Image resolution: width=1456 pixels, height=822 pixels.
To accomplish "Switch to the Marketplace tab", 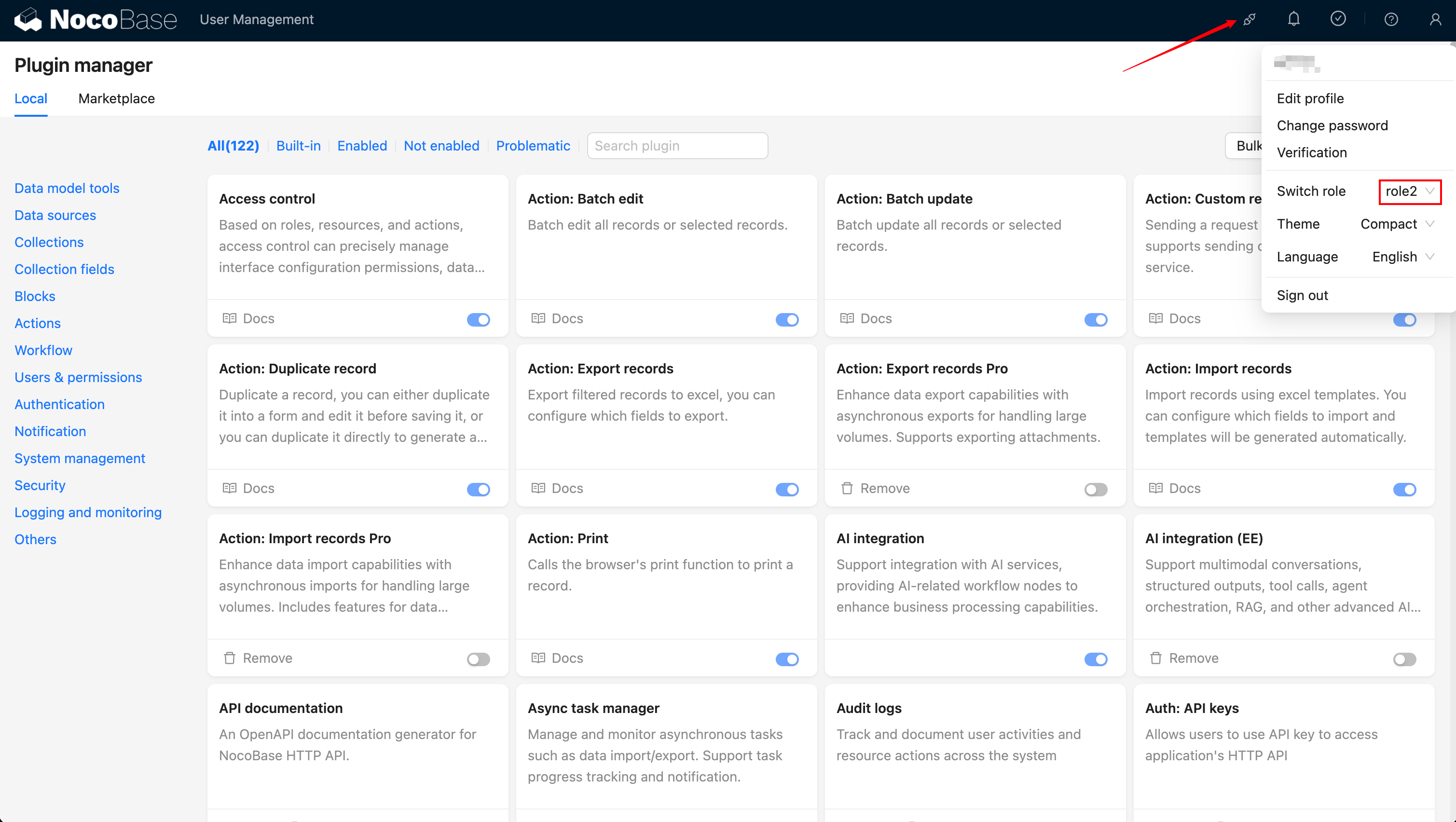I will point(116,98).
